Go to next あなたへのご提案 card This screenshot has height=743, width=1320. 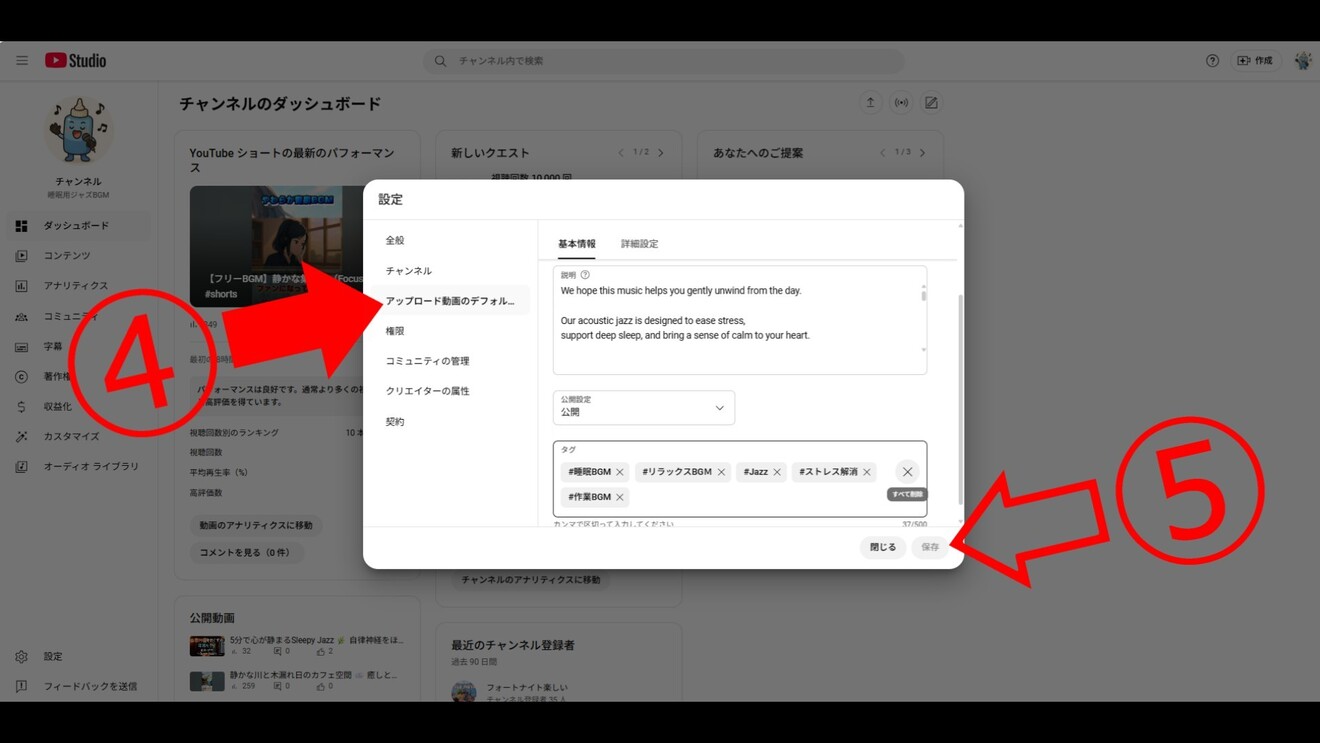(x=922, y=153)
